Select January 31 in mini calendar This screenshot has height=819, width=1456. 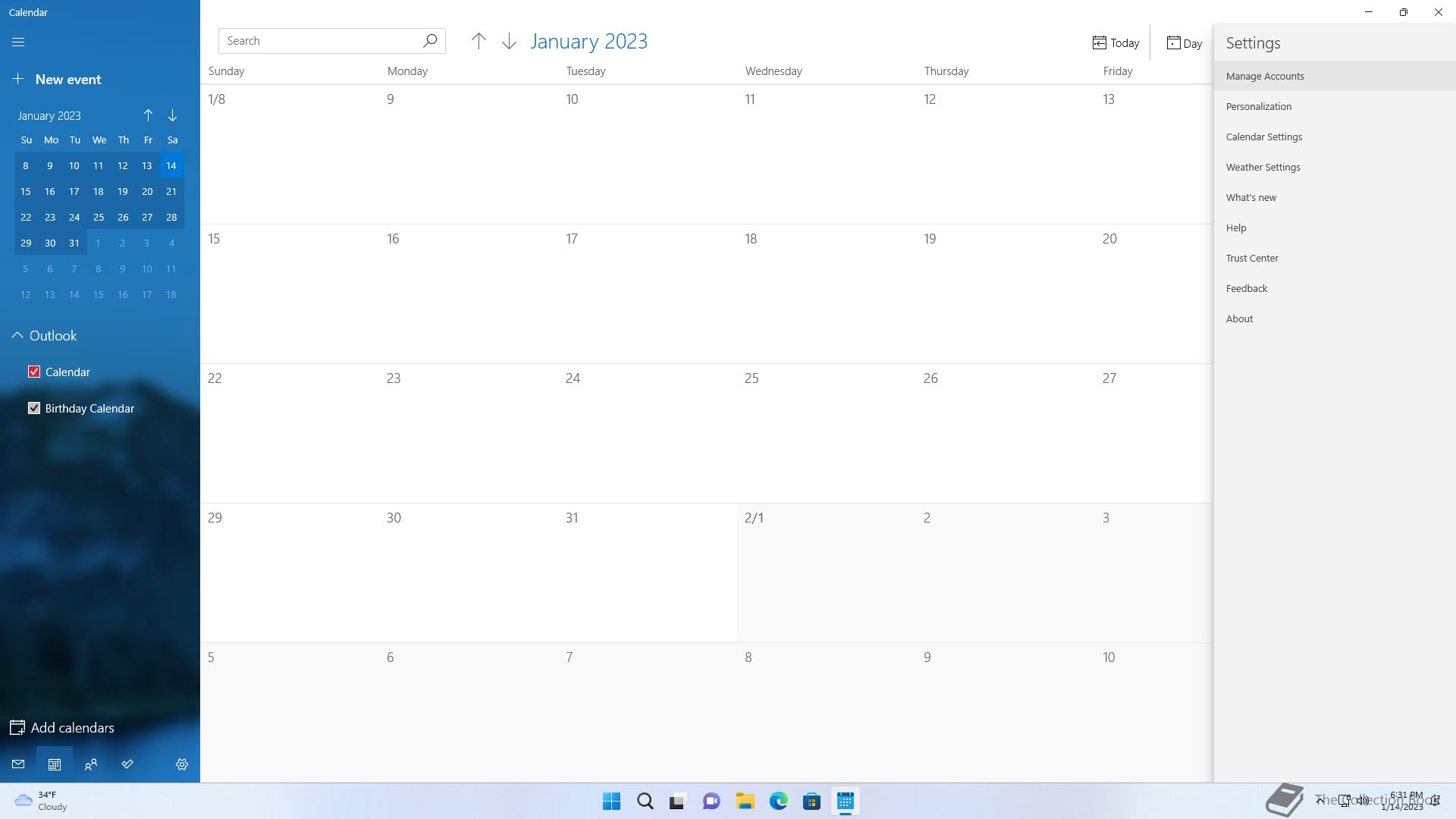(x=74, y=243)
